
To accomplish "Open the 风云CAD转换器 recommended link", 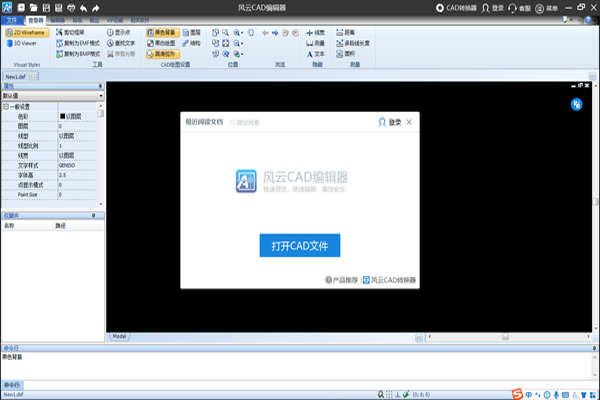I will 389,280.
